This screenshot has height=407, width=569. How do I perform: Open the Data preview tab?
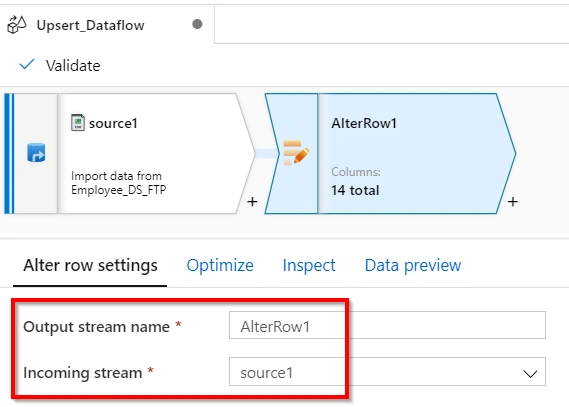(x=413, y=266)
